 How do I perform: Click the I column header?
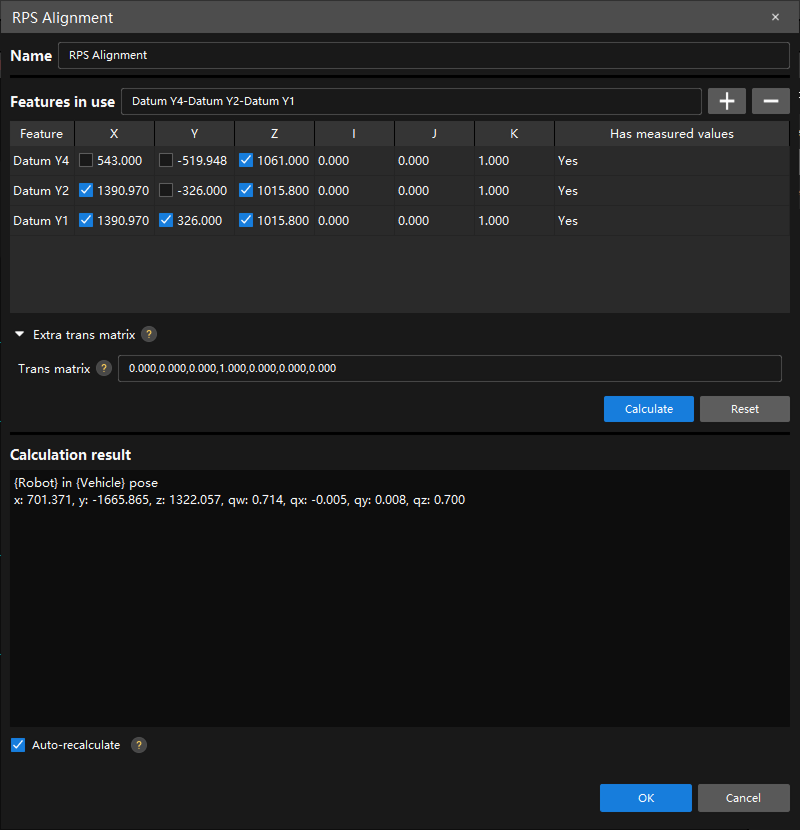click(x=354, y=134)
